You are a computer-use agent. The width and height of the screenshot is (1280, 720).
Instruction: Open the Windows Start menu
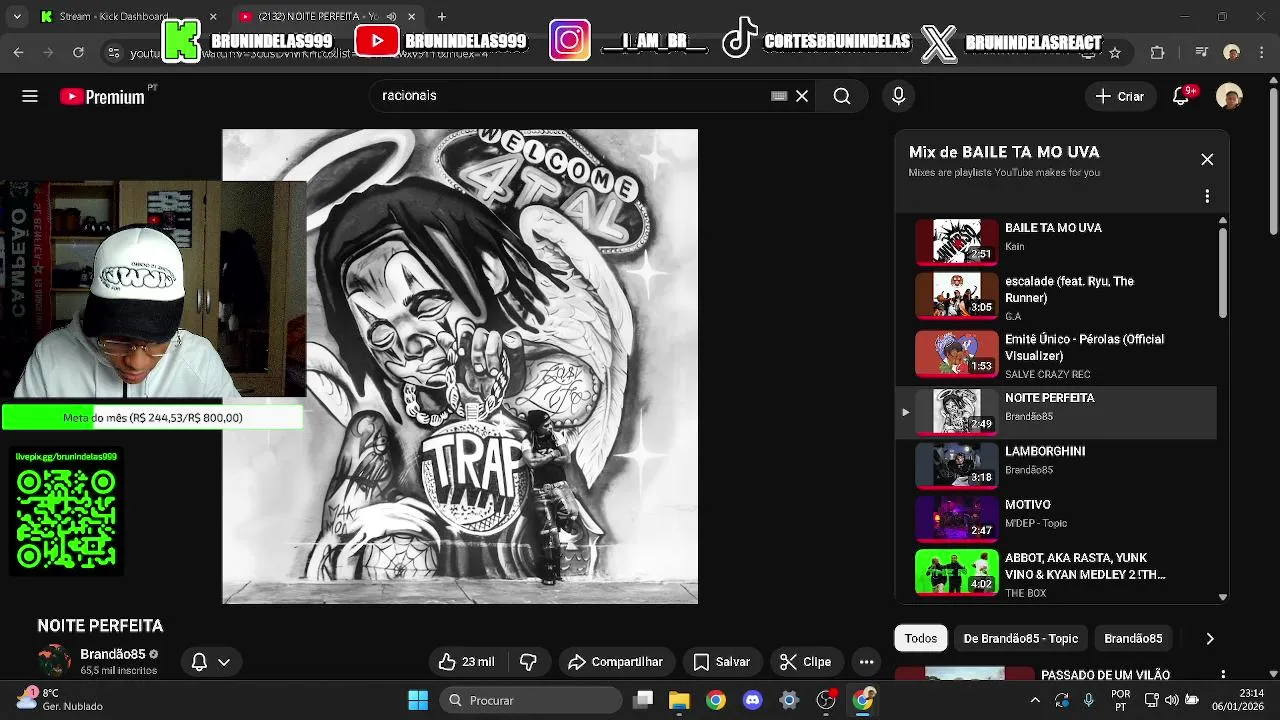coord(418,700)
